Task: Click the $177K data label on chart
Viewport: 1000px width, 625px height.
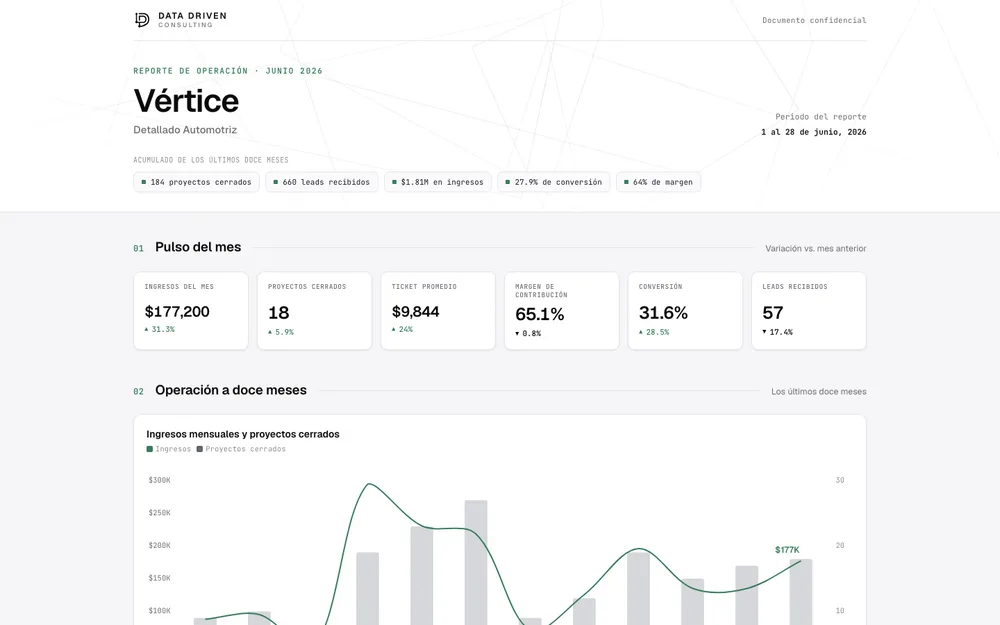Action: point(787,550)
